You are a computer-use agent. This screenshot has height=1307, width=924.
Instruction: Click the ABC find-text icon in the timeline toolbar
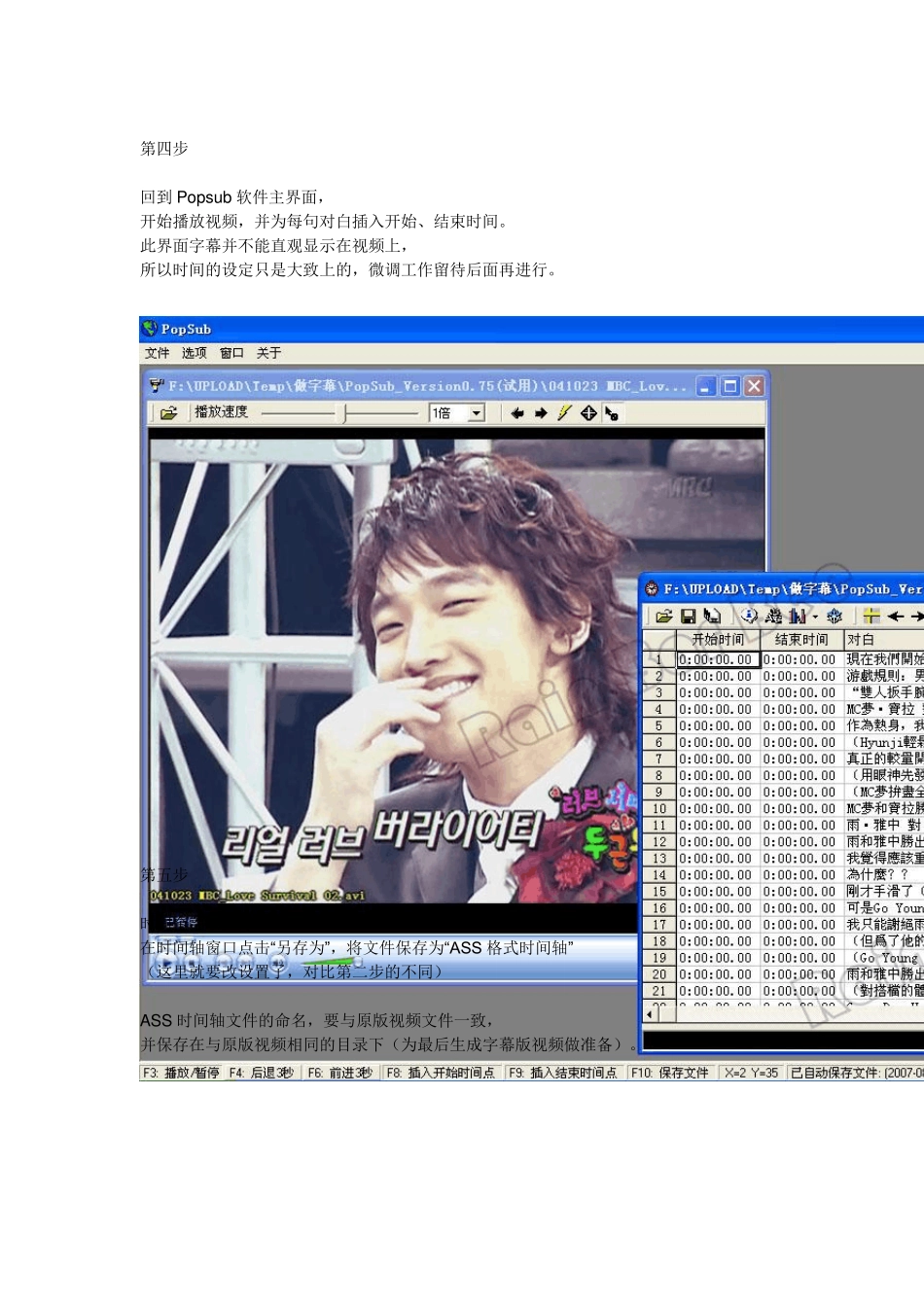coord(774,616)
